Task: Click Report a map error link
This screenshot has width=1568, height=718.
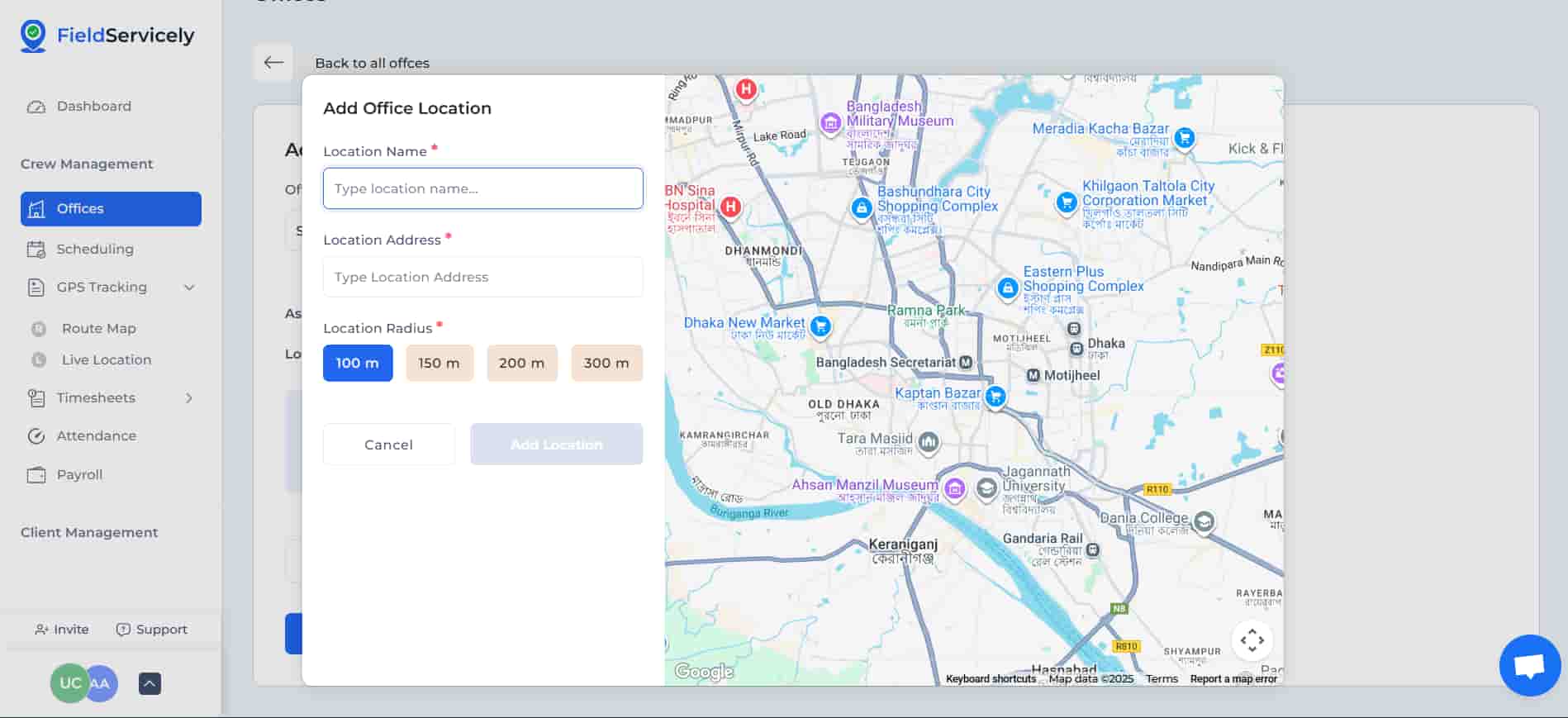Action: coord(1233,679)
